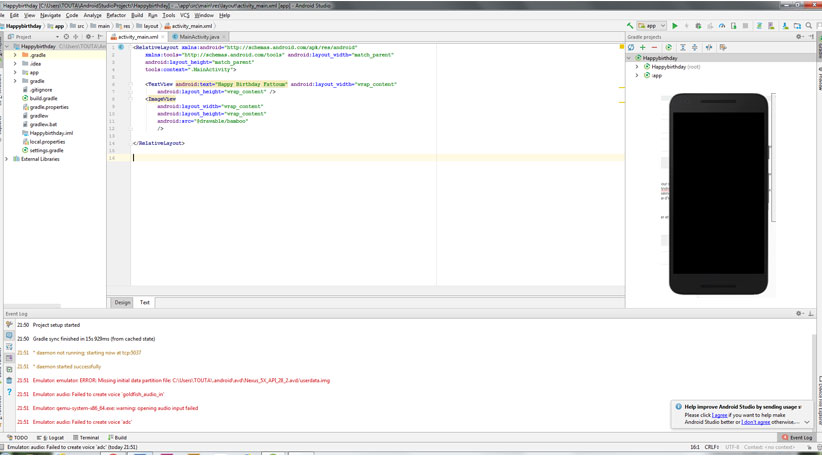The height and width of the screenshot is (469, 822).
Task: Open the Navigate menu
Action: 50,15
